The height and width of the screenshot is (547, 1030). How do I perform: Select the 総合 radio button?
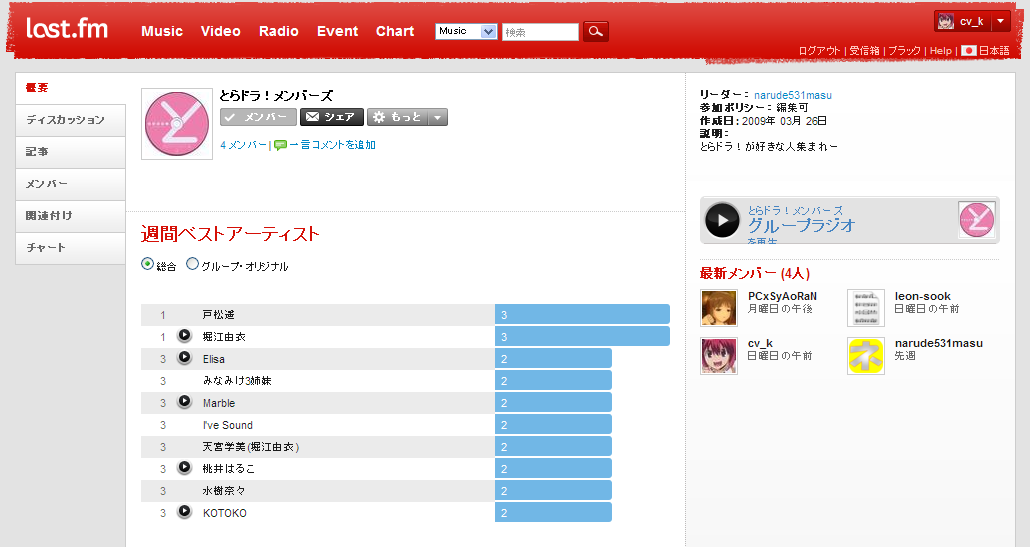pyautogui.click(x=147, y=264)
